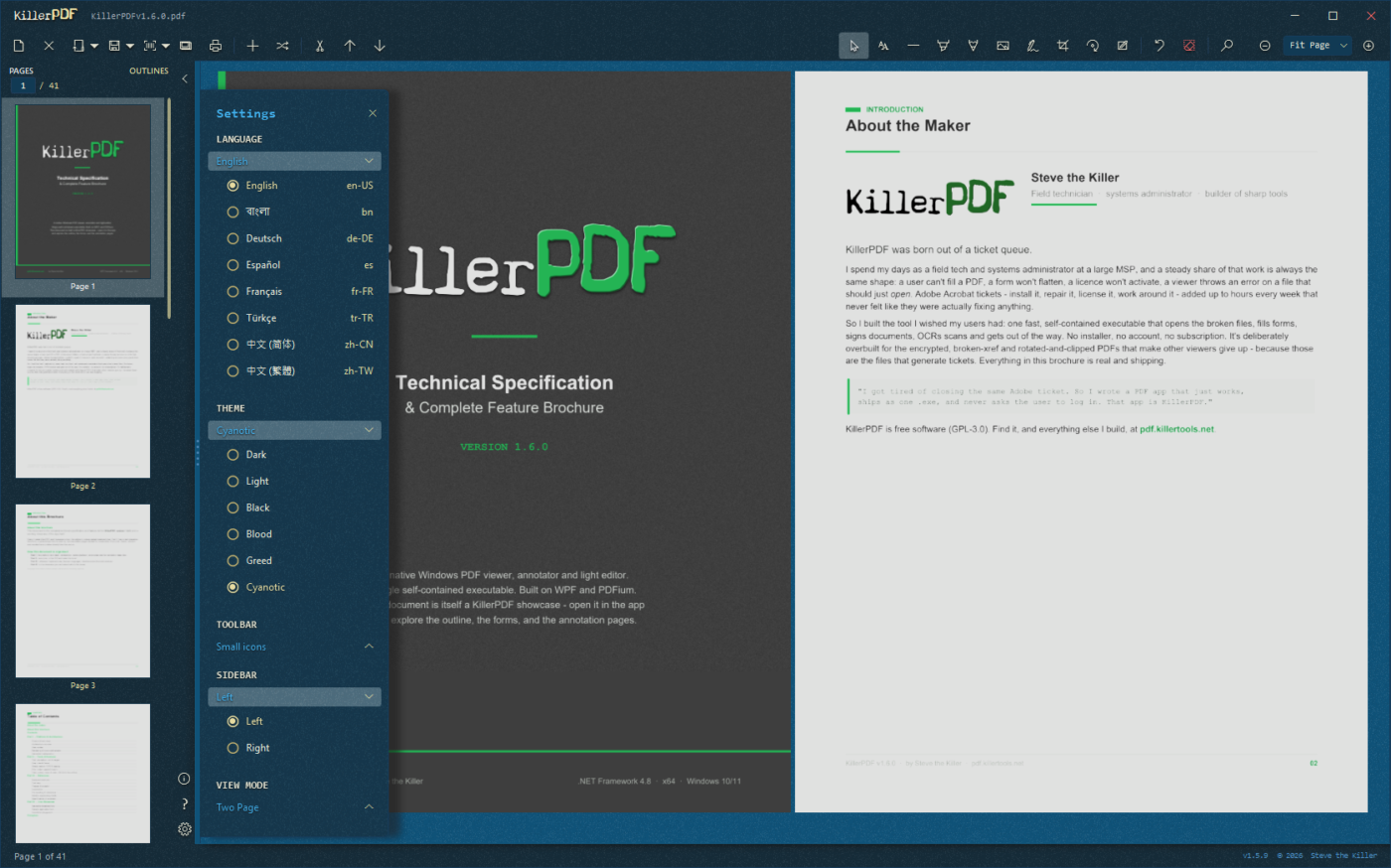Click the thumbnail panel scrollbar
The image size is (1391, 868).
[169, 209]
